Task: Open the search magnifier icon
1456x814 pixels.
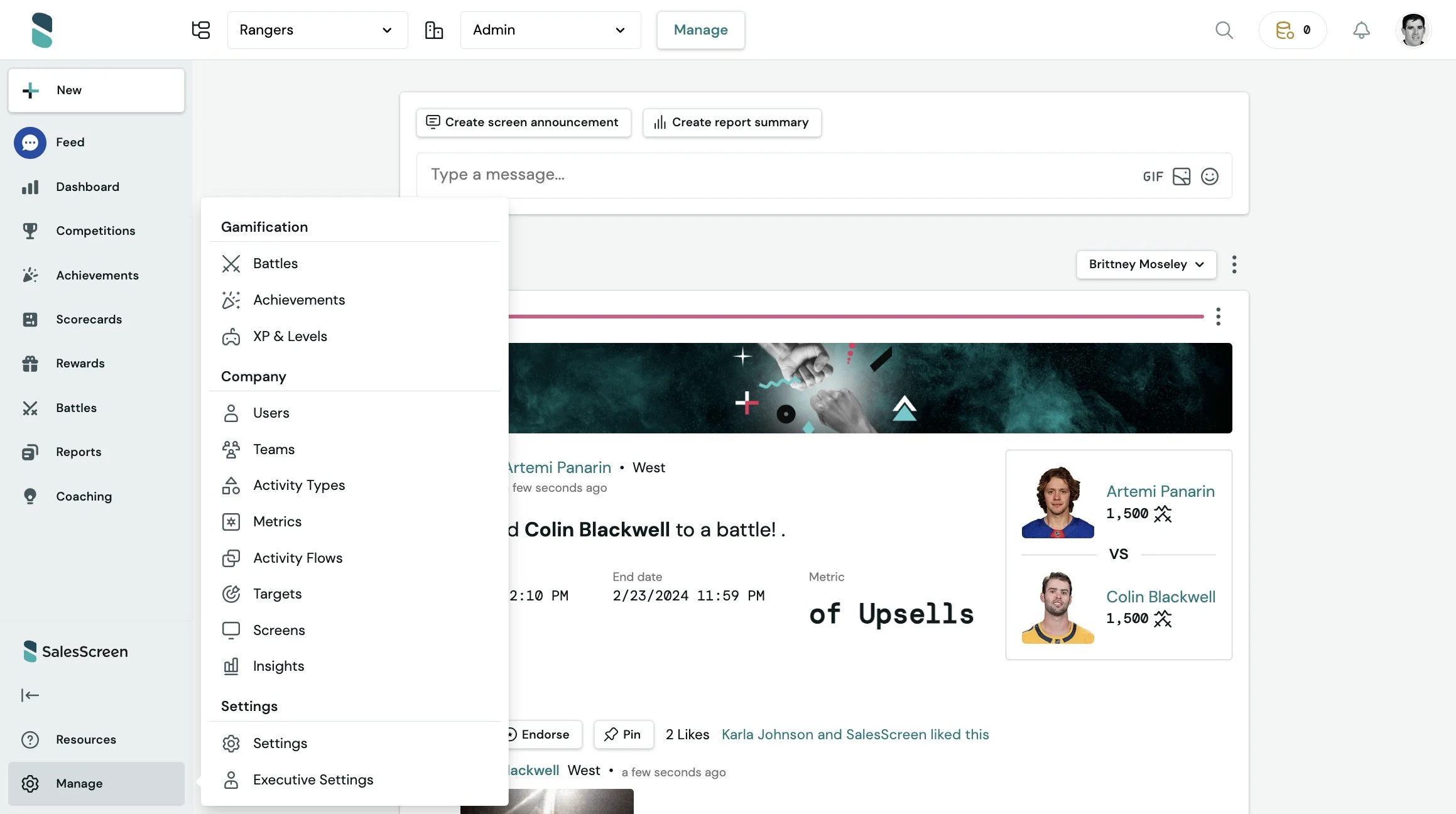Action: pyautogui.click(x=1224, y=30)
